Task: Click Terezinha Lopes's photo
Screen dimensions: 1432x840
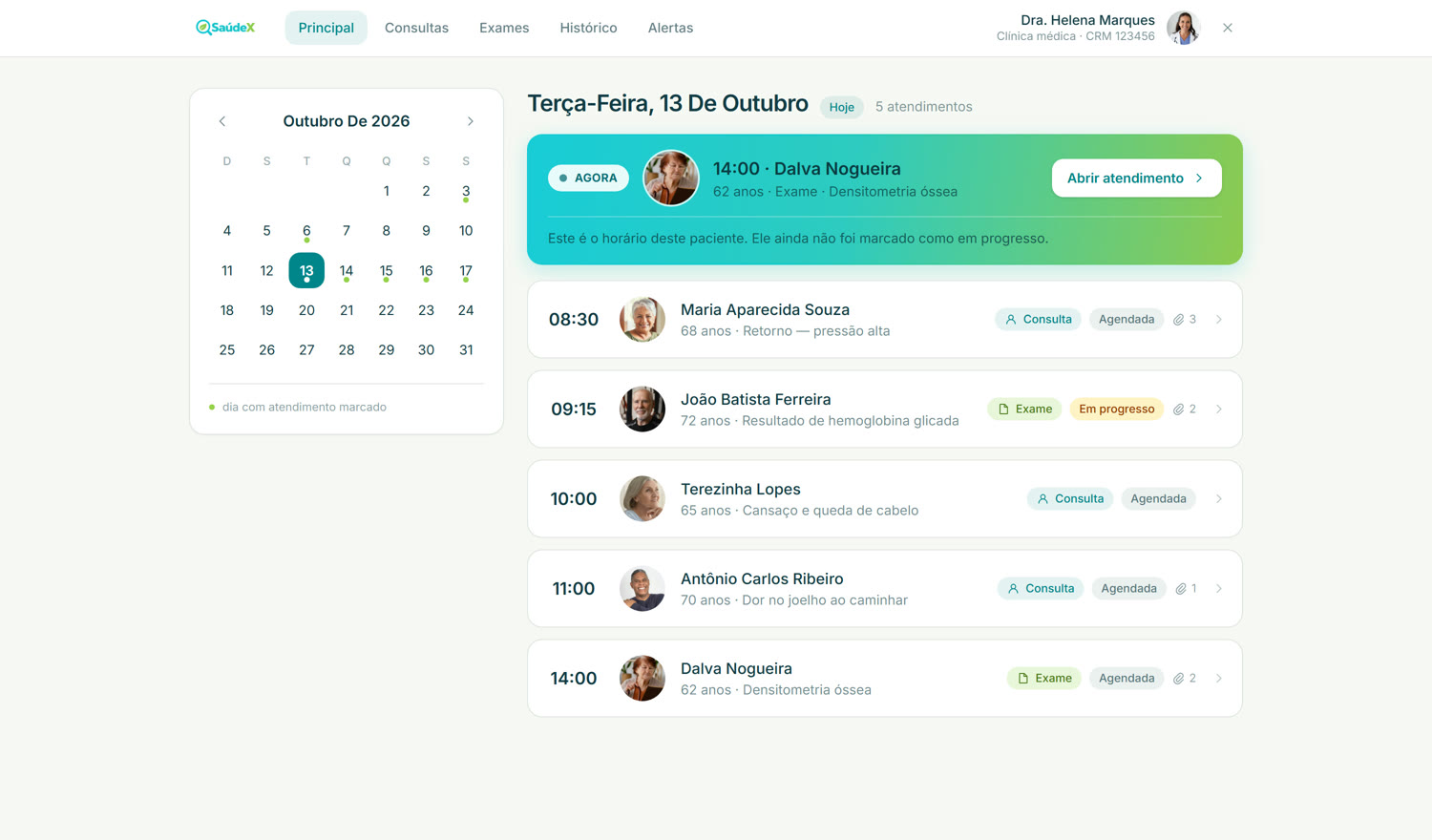Action: click(x=642, y=499)
